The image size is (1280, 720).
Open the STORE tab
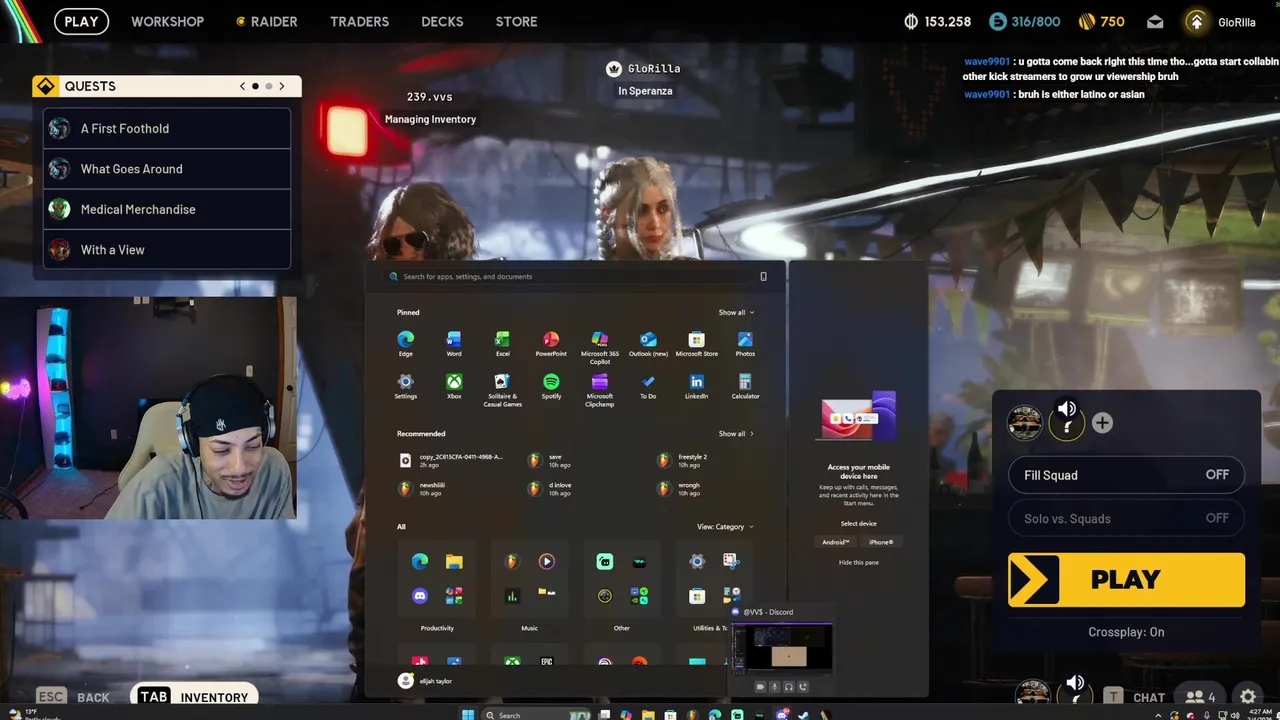pyautogui.click(x=516, y=21)
